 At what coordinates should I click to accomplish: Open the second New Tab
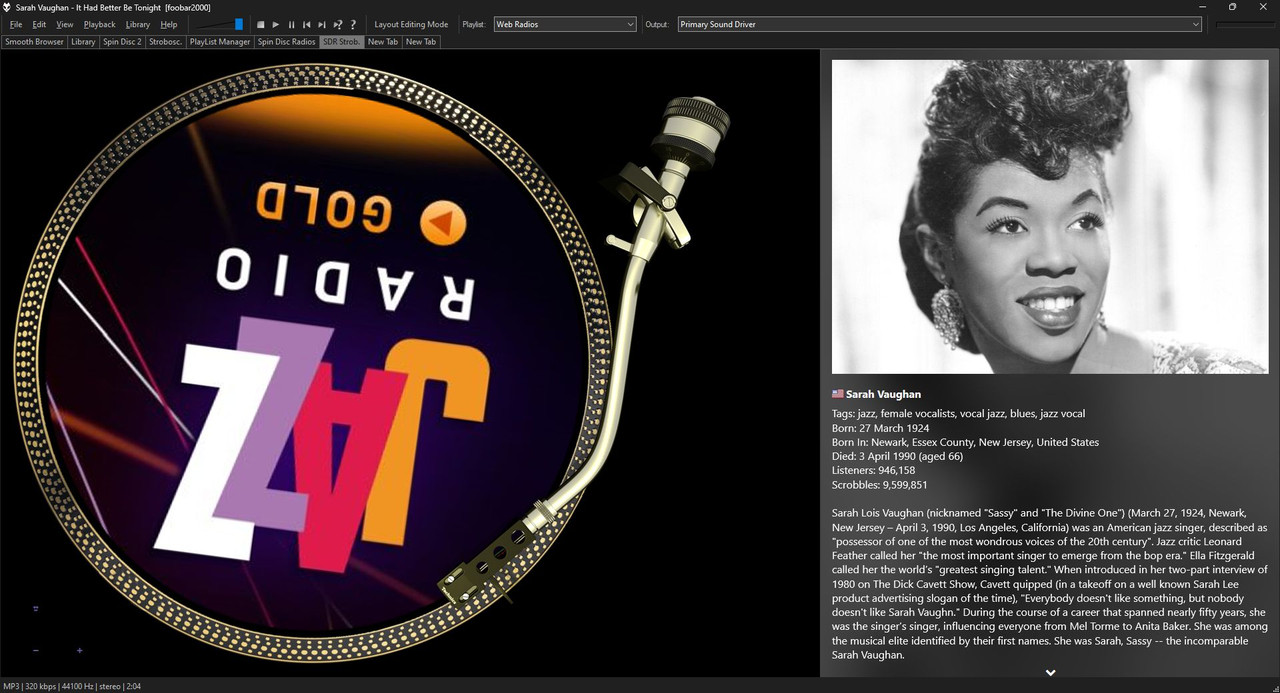(421, 42)
